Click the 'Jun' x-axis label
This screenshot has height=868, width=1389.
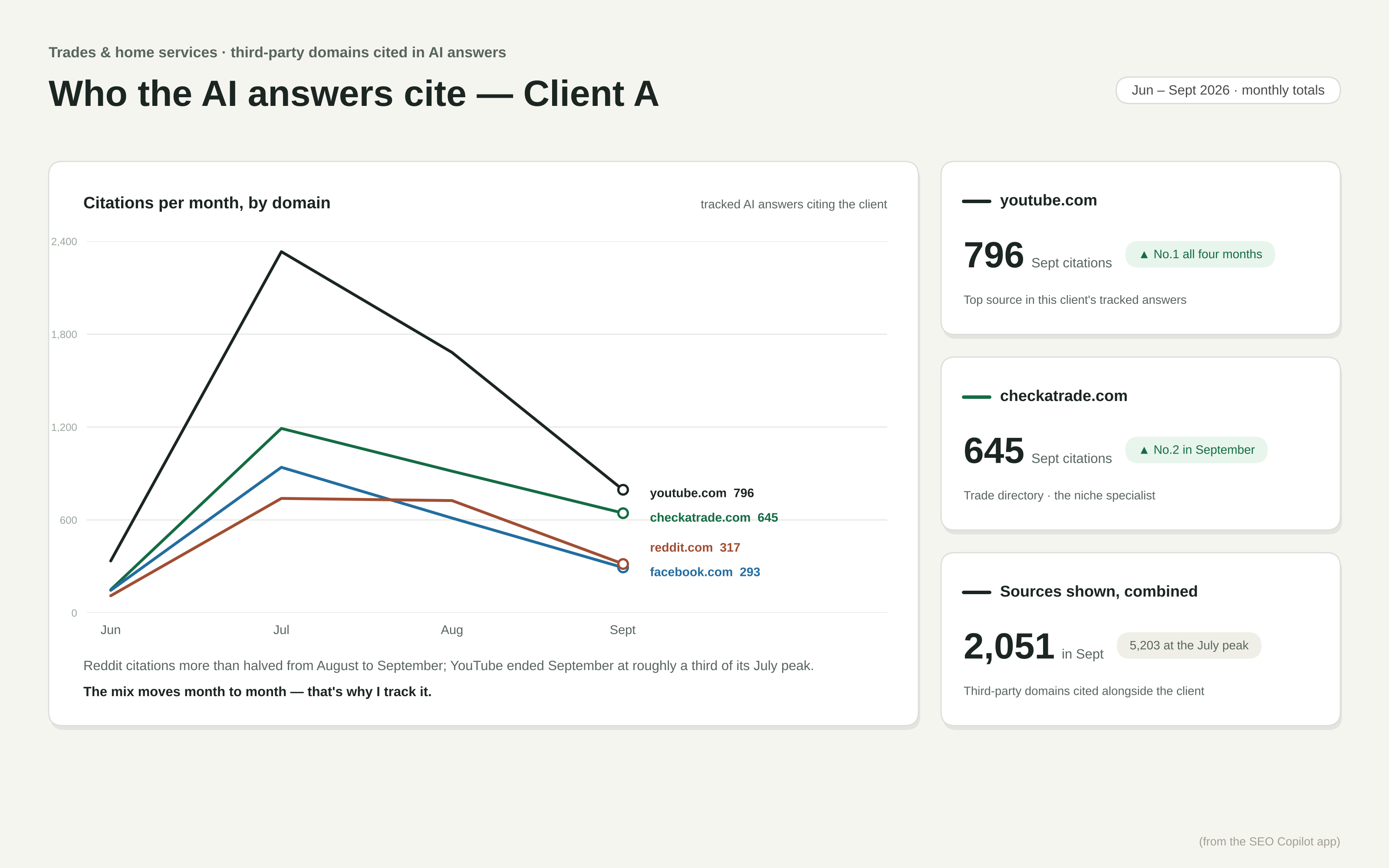point(111,630)
